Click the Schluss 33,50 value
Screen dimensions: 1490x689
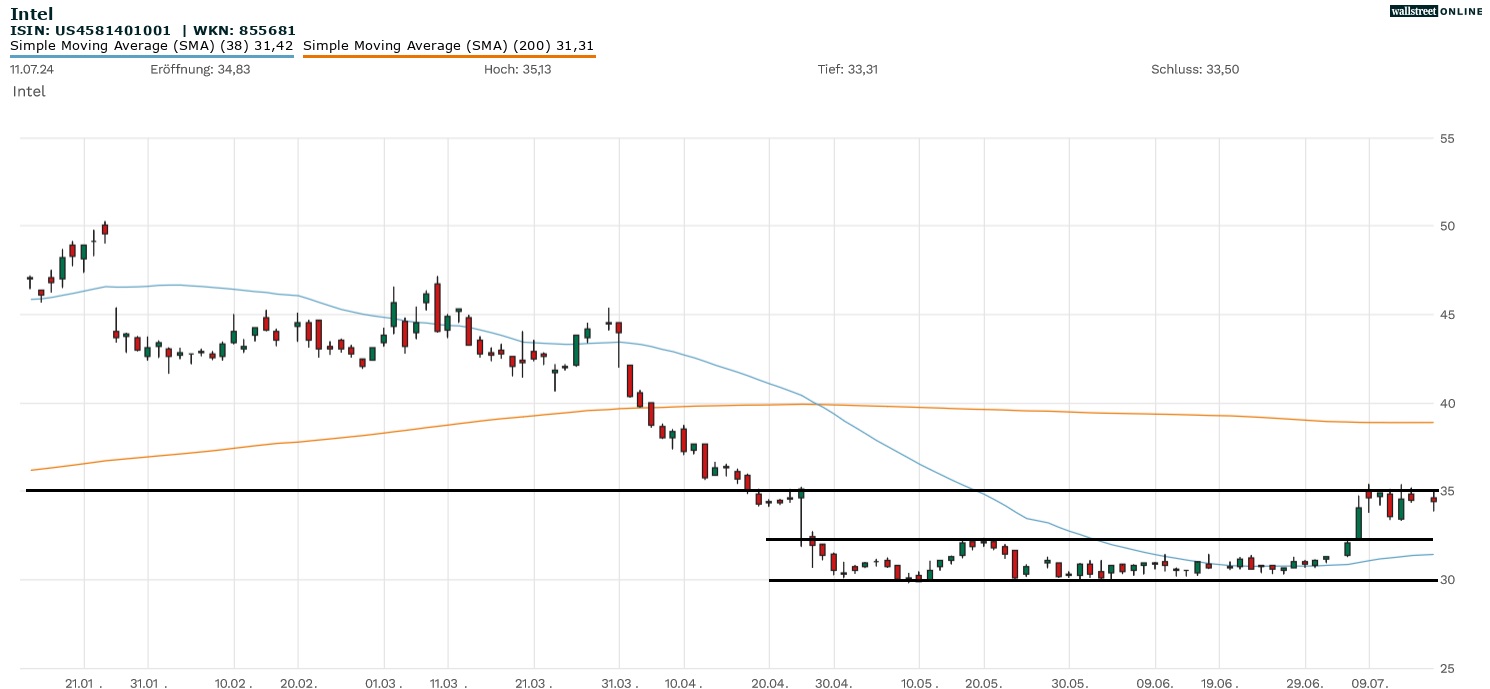(1195, 69)
